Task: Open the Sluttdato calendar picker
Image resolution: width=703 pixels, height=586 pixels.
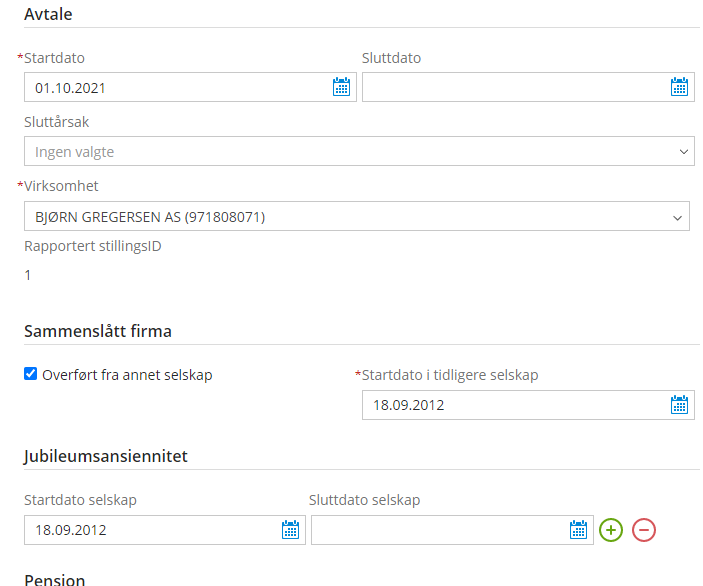Action: click(x=679, y=87)
